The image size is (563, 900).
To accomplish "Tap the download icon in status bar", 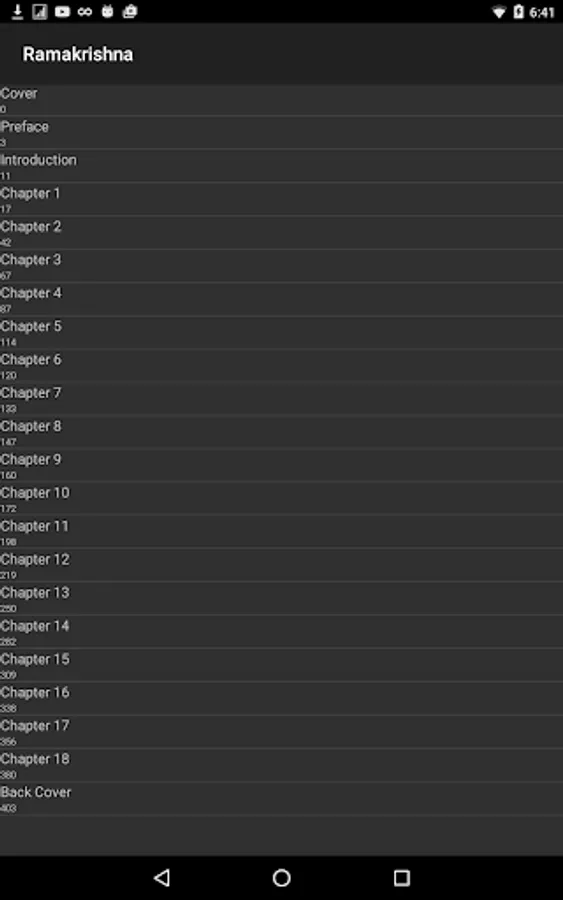I will (x=17, y=11).
